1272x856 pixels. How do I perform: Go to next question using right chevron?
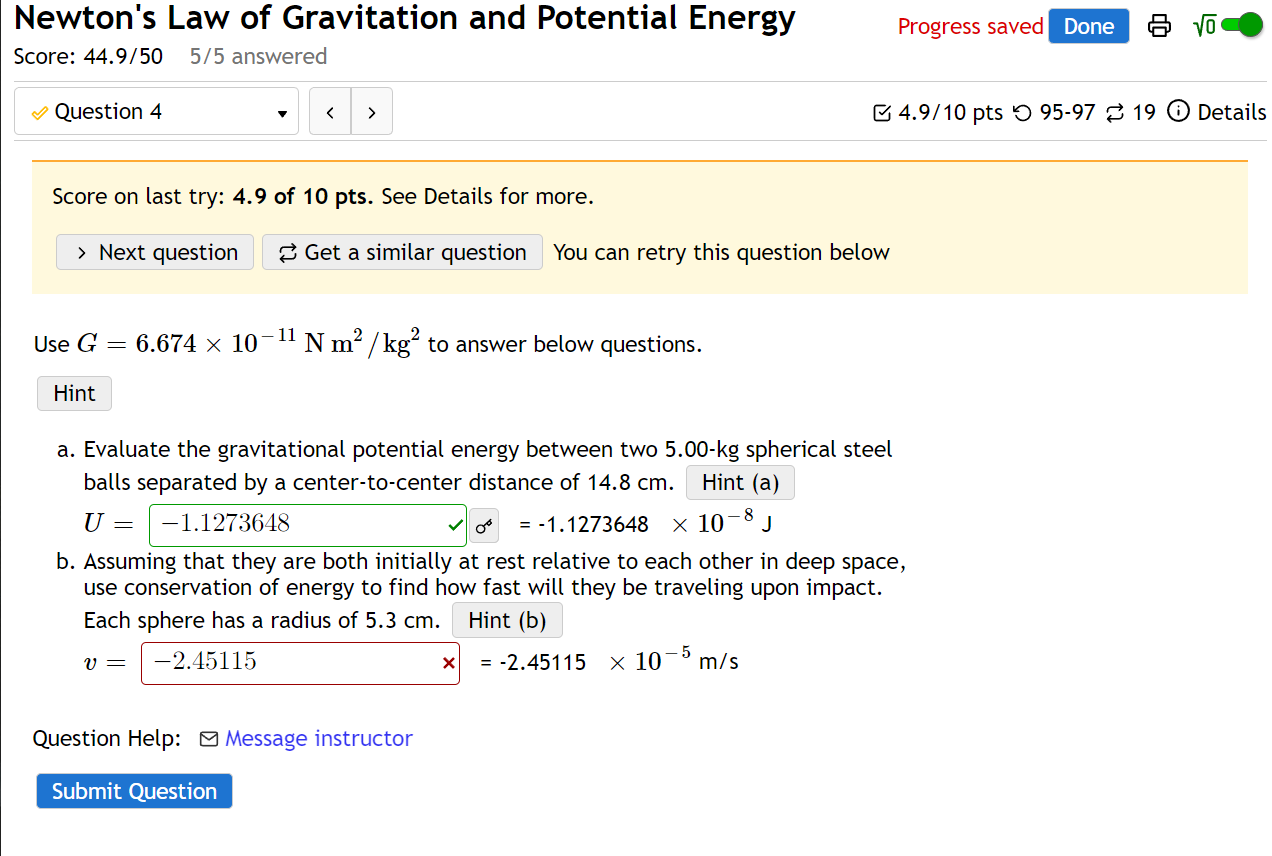pyautogui.click(x=371, y=111)
